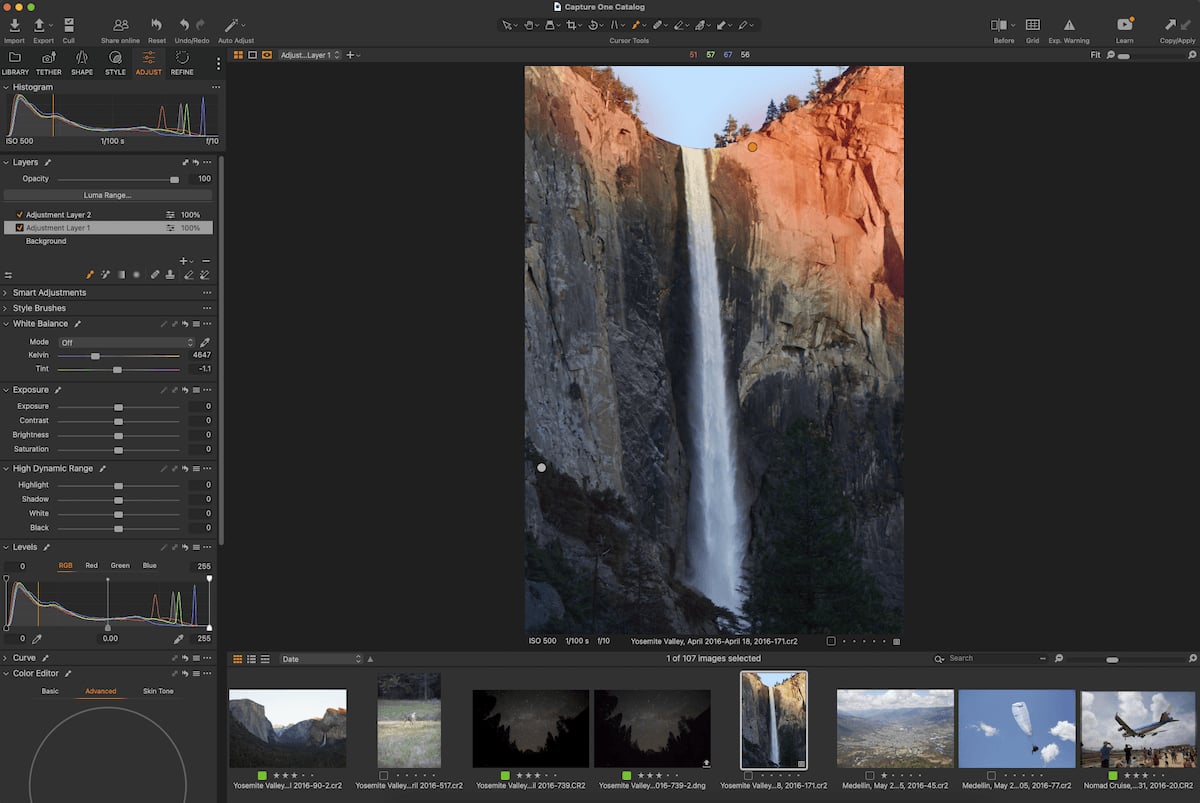Click the Exposure Warning icon

click(1069, 25)
